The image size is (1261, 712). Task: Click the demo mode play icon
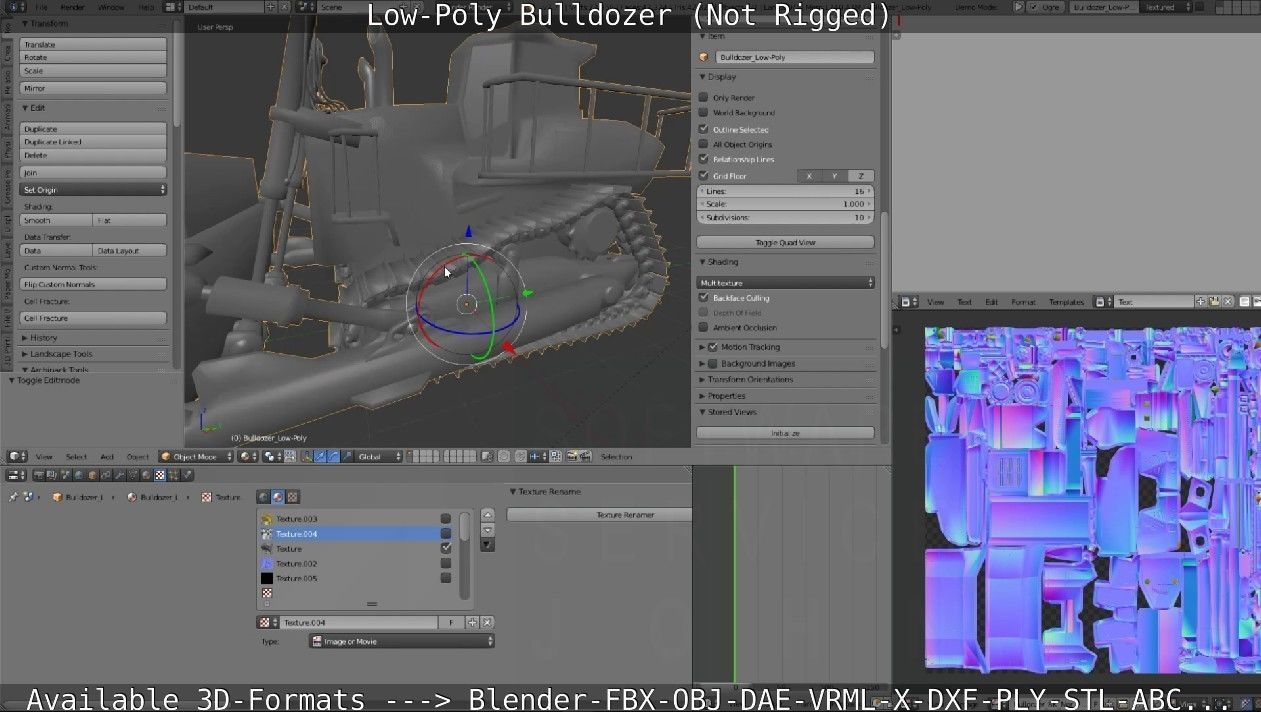[x=1018, y=6]
